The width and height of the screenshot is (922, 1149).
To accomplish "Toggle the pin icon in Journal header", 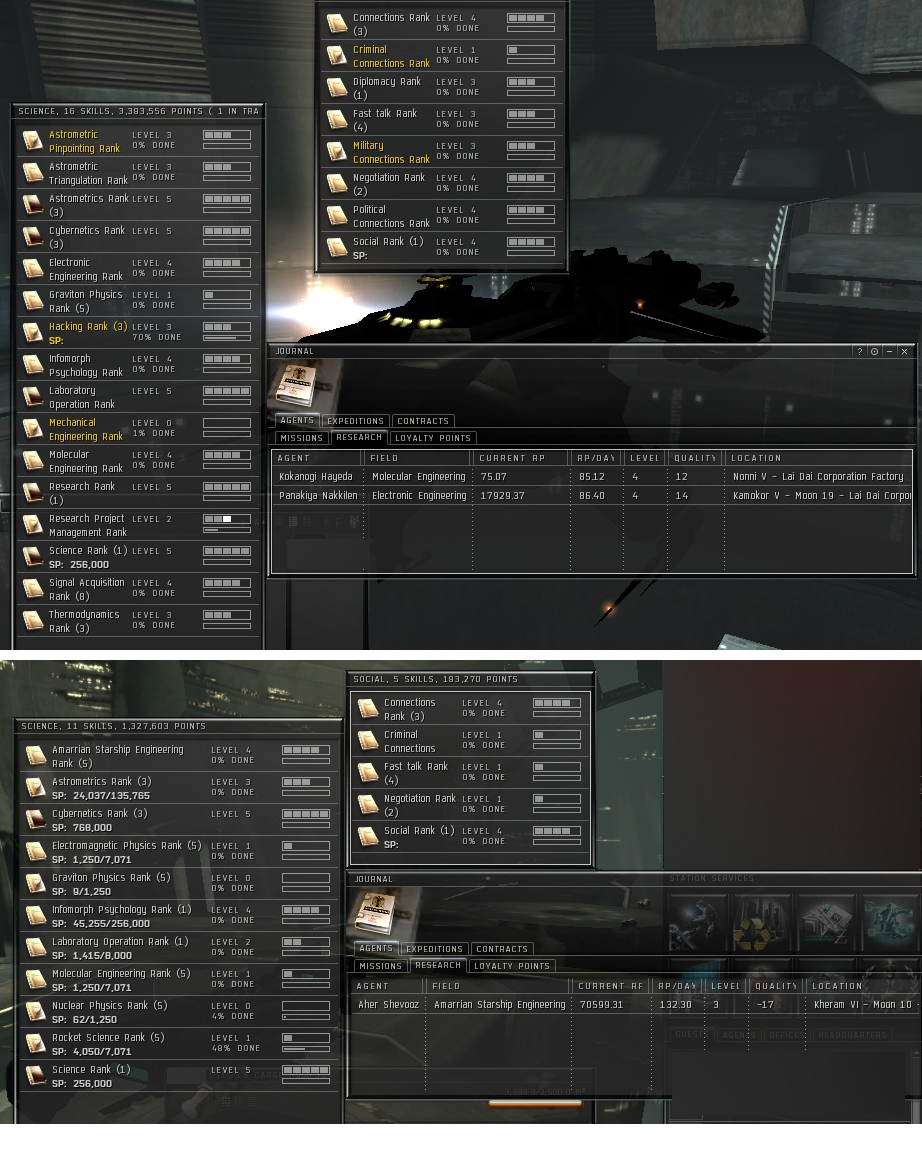I will click(x=874, y=352).
